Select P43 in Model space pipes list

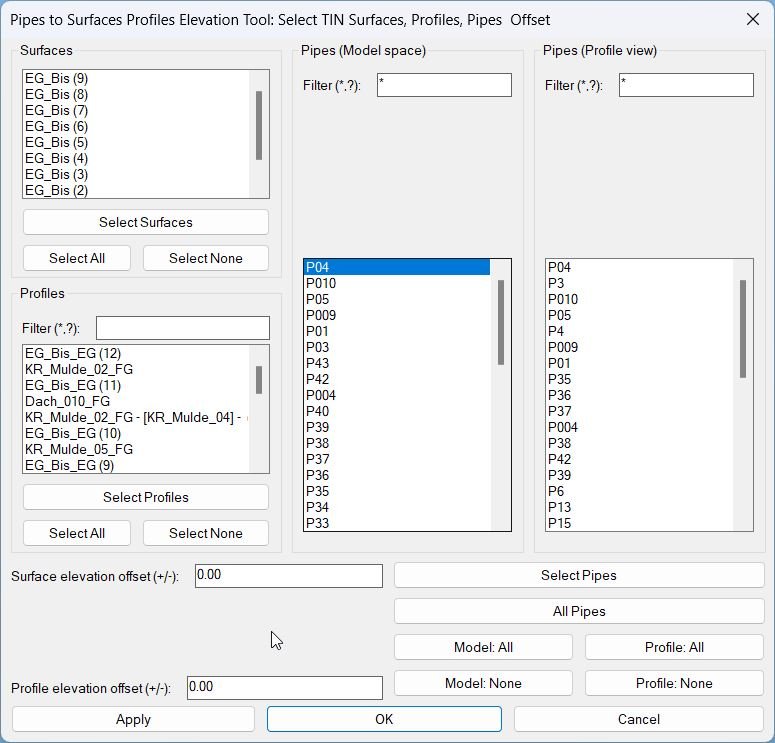[x=397, y=363]
